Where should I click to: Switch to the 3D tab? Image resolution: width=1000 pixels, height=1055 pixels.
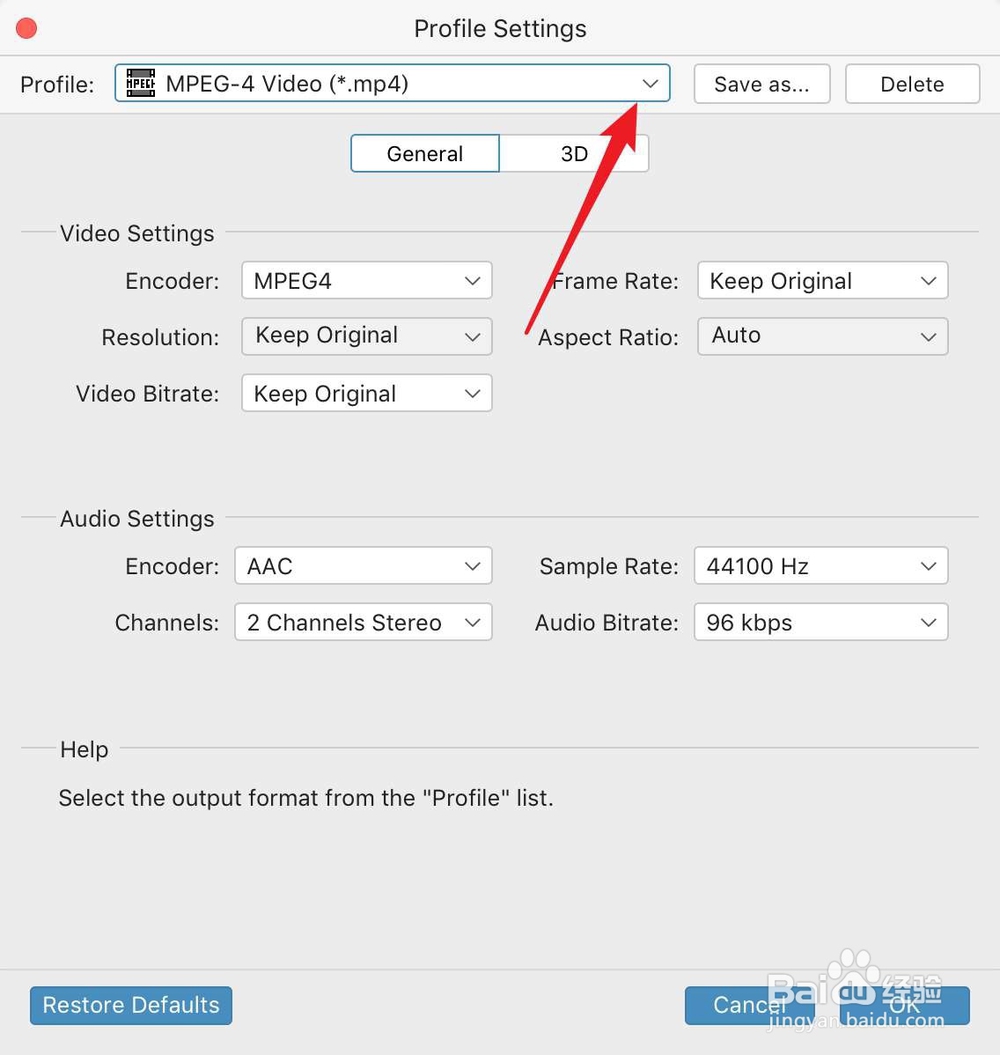pyautogui.click(x=575, y=153)
